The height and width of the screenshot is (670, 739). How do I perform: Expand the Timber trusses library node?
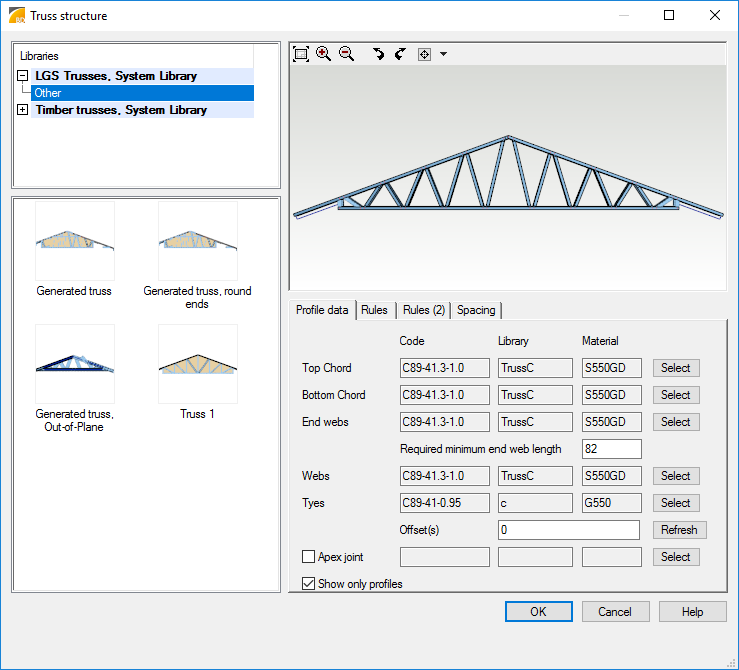click(23, 110)
